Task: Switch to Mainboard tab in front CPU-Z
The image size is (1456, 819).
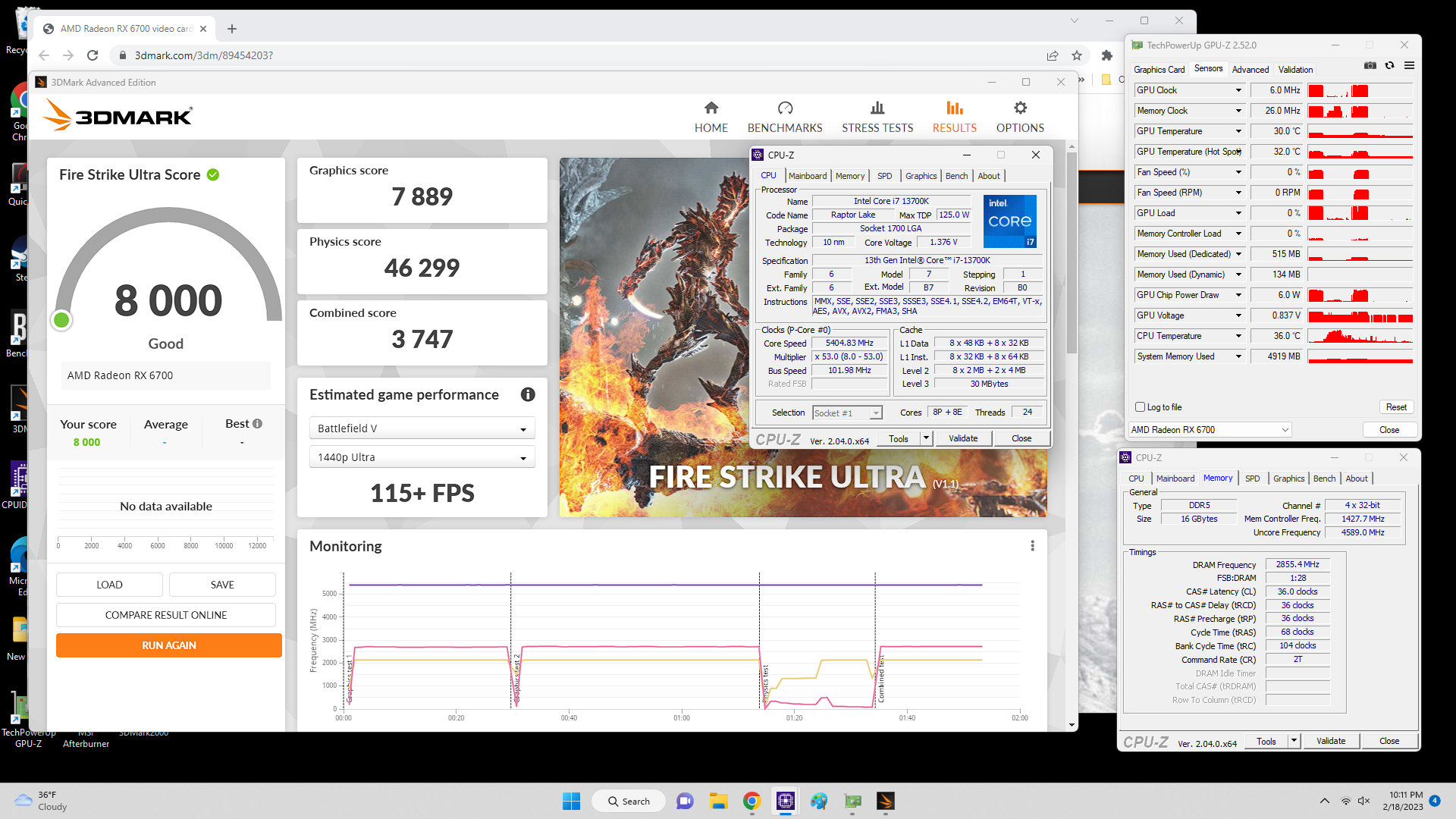Action: pyautogui.click(x=808, y=176)
